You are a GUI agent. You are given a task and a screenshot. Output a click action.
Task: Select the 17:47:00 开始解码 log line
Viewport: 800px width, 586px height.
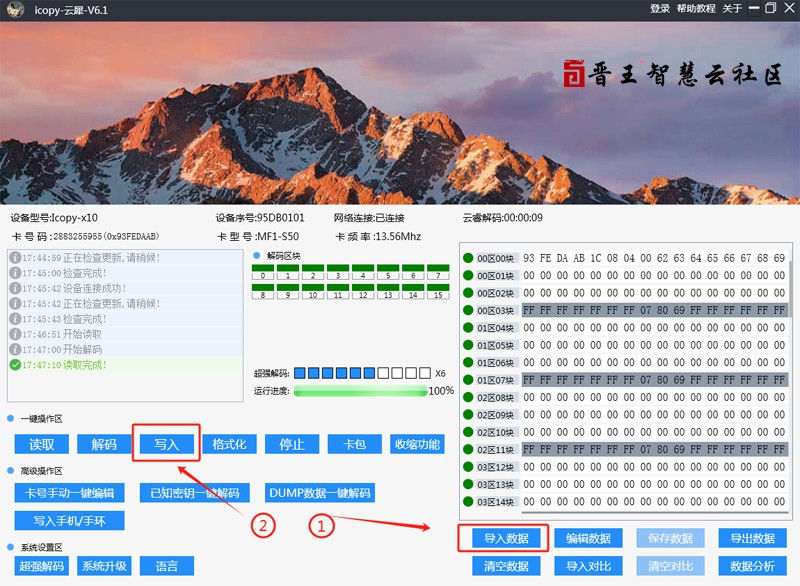[x=125, y=349]
